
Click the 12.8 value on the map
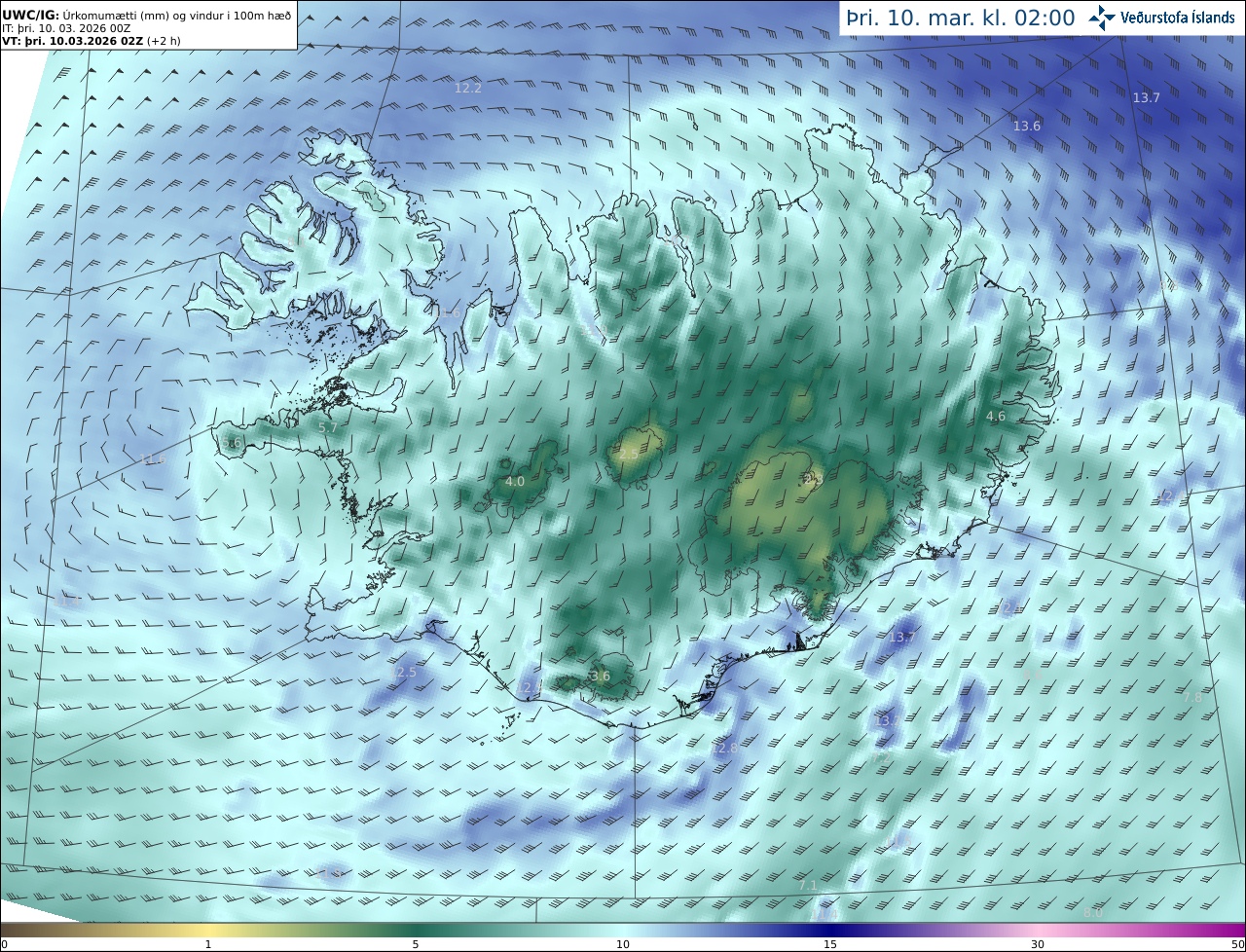(x=725, y=748)
